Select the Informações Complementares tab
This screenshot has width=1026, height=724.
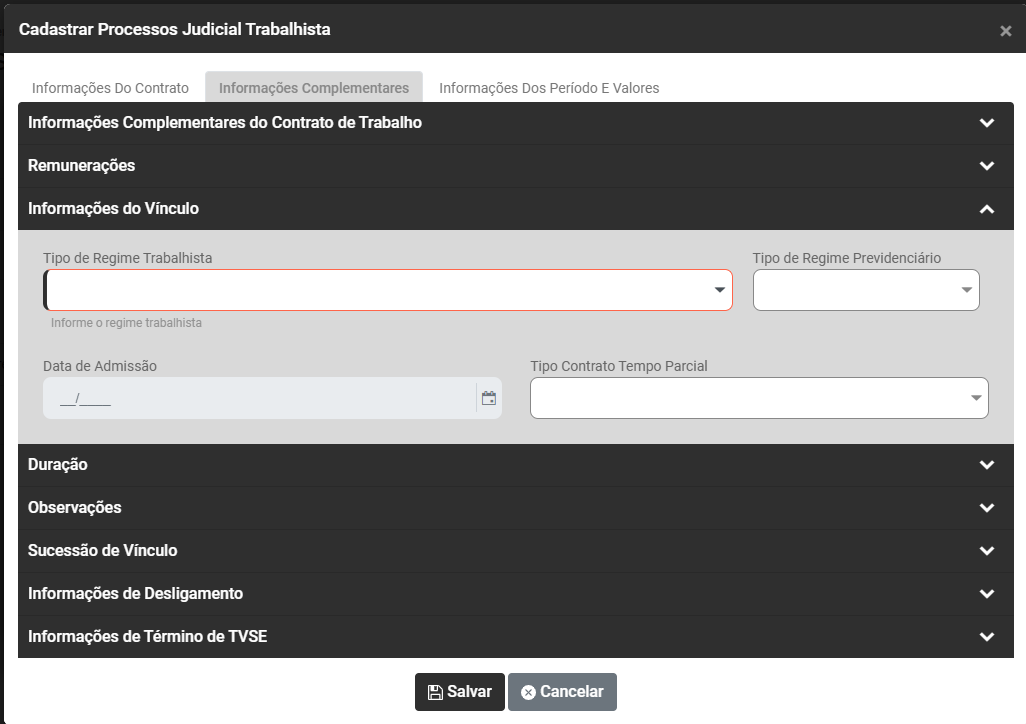click(314, 88)
